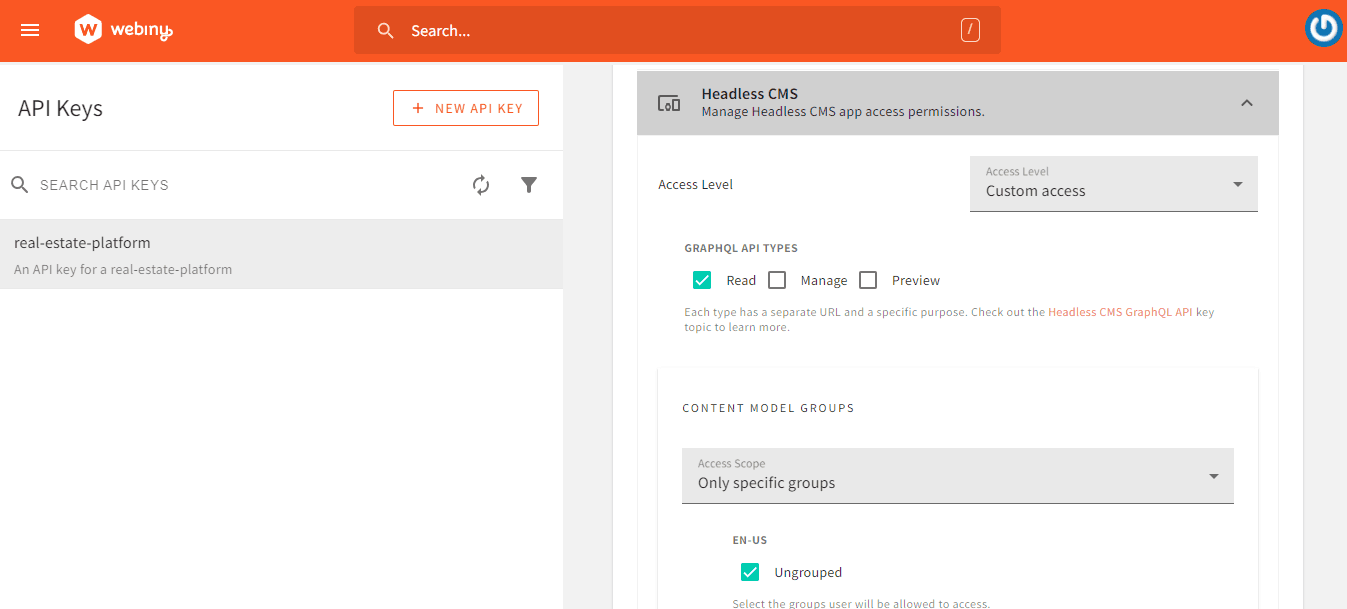Open the API keys filter options
The image size is (1347, 609).
(x=529, y=185)
